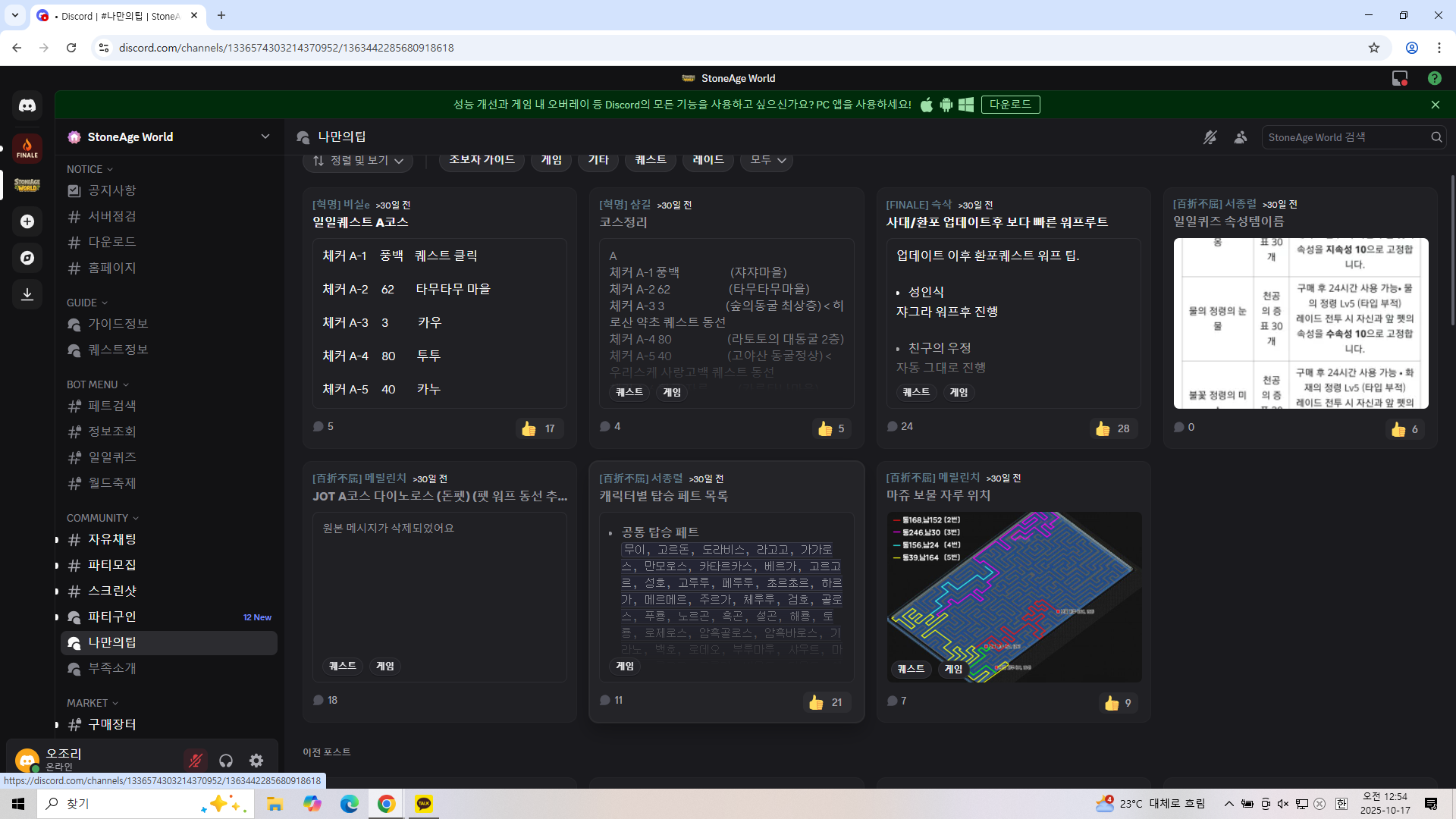Expand the StoneAge World server menu
Viewport: 1456px width, 819px height.
[265, 136]
